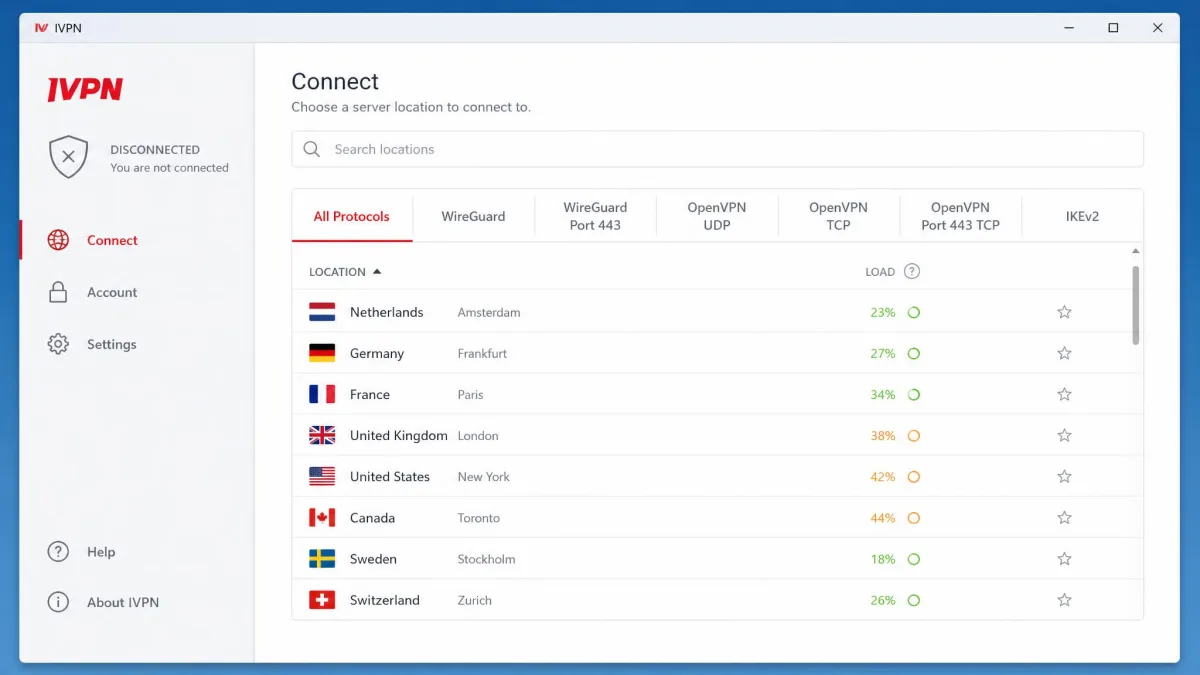Screen dimensions: 1200x675
Task: Favorite the Switzerland Zurich server star
Action: click(1064, 600)
